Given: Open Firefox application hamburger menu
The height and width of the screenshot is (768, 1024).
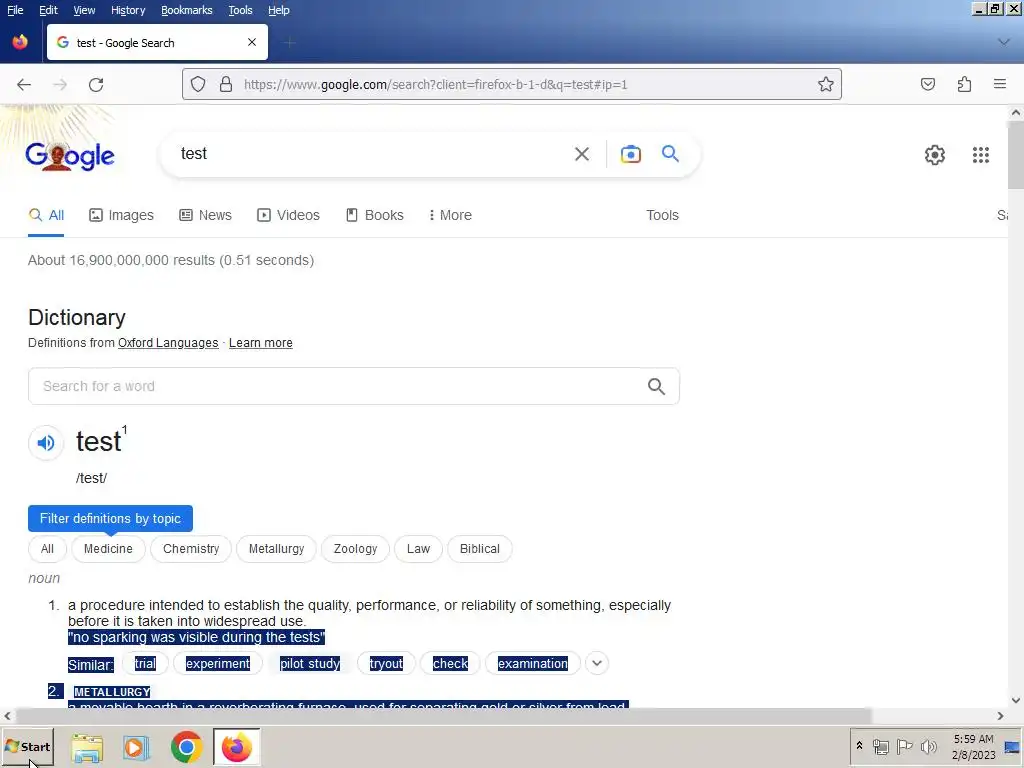Looking at the screenshot, I should [1000, 84].
